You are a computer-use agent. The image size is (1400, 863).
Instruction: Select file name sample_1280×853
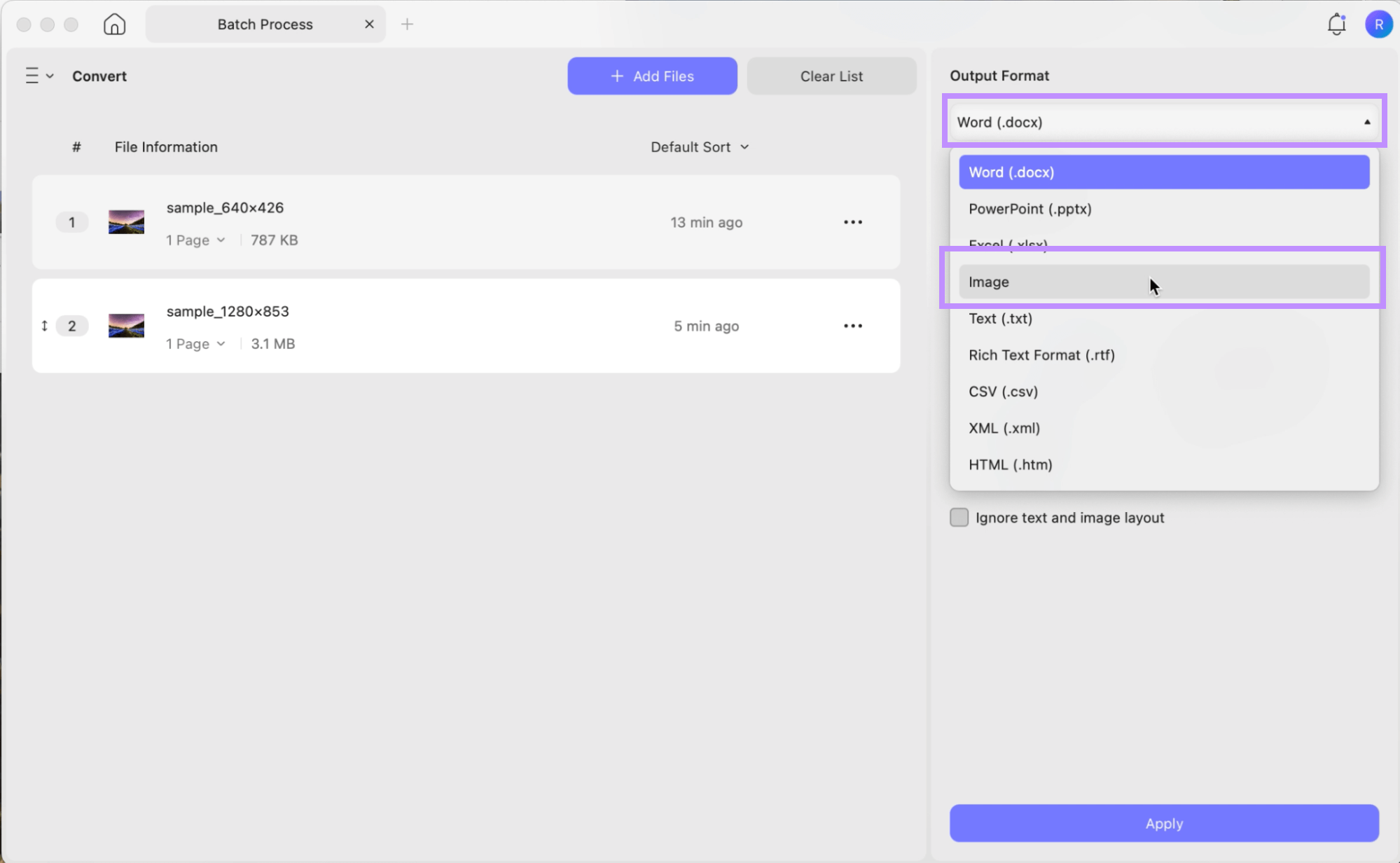[228, 312]
